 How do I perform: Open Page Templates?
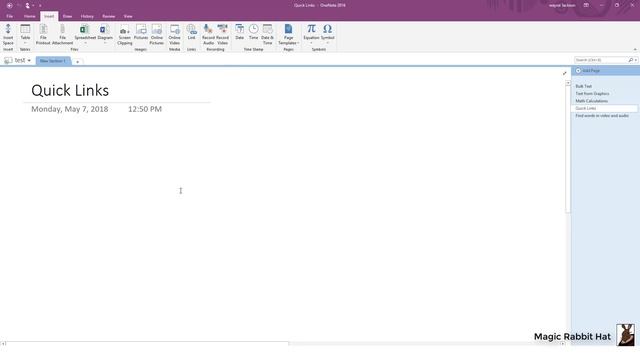[x=289, y=34]
